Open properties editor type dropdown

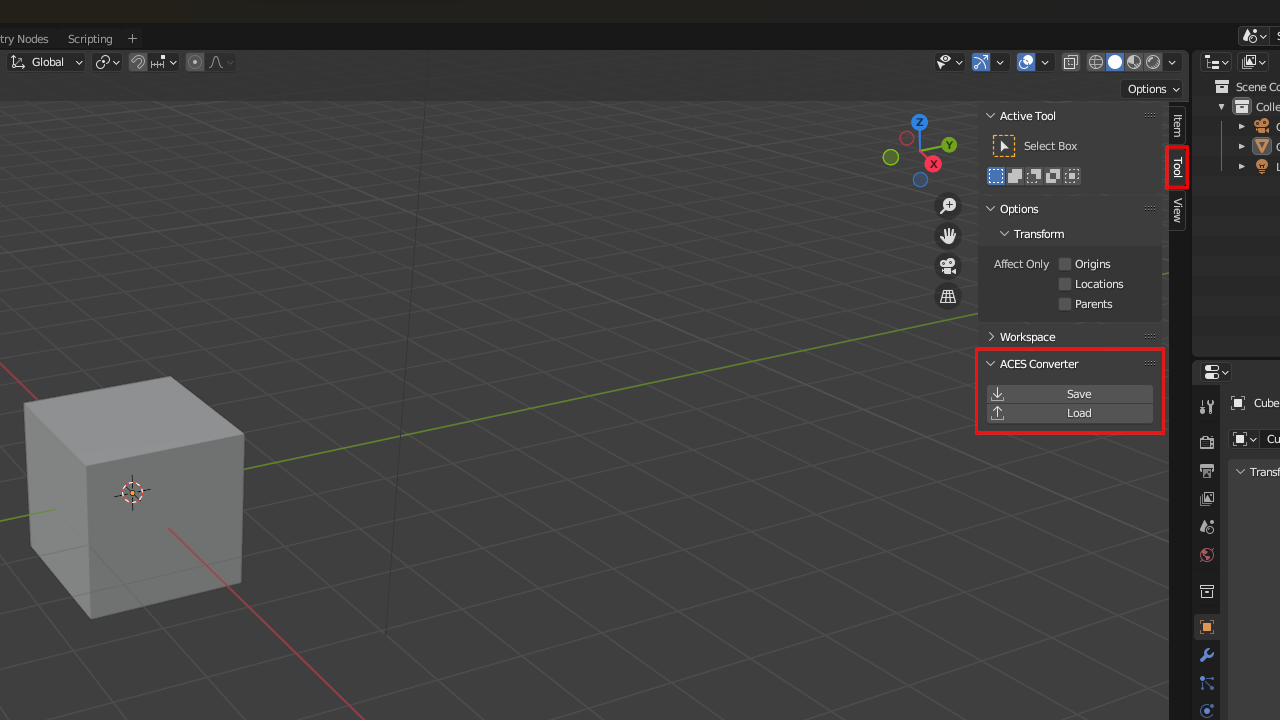point(1216,372)
